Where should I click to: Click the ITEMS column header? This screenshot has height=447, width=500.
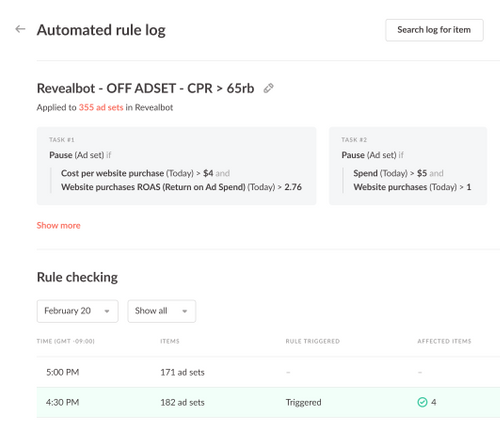170,341
